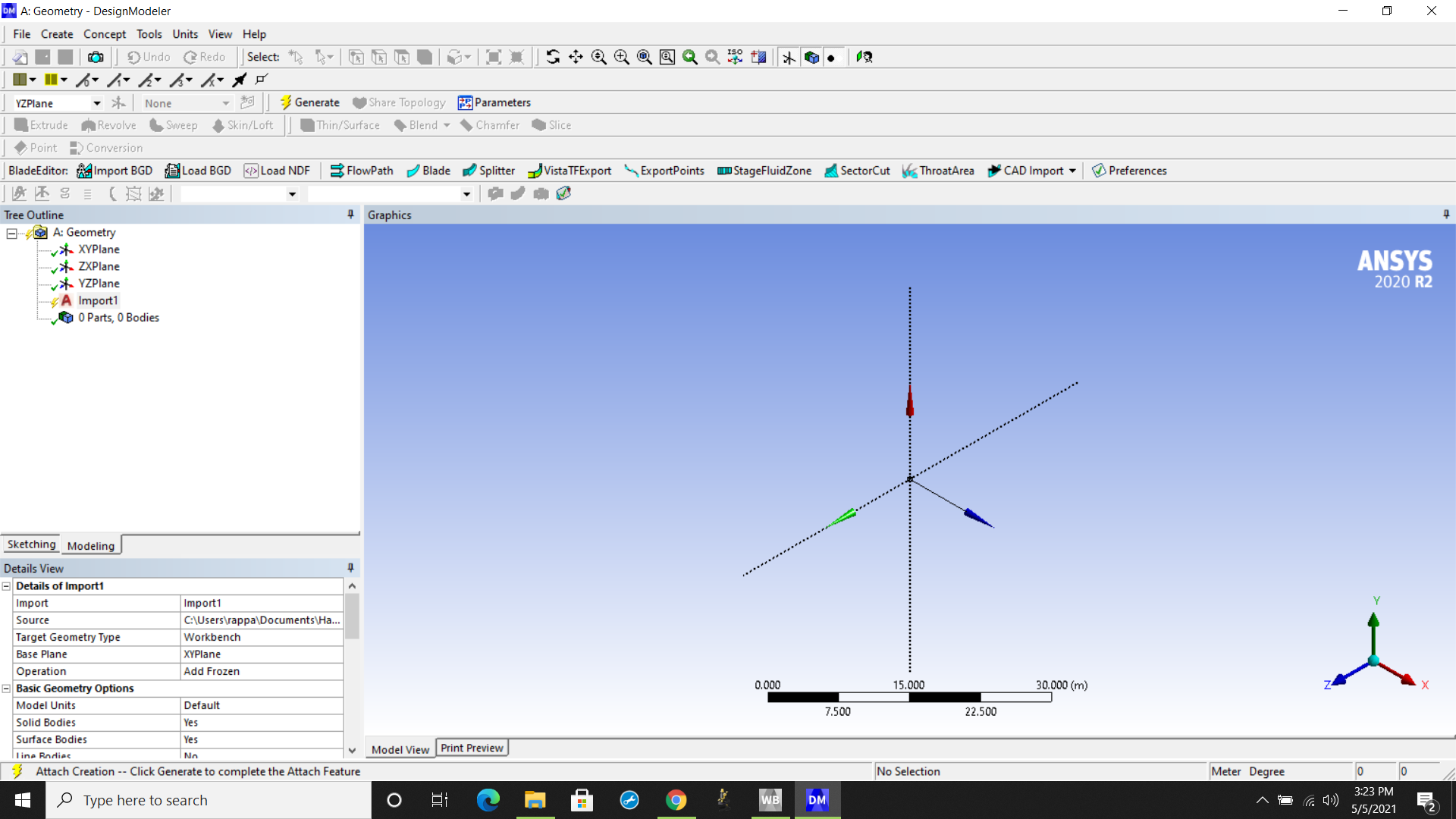Set ISO isometric view

coord(735,57)
